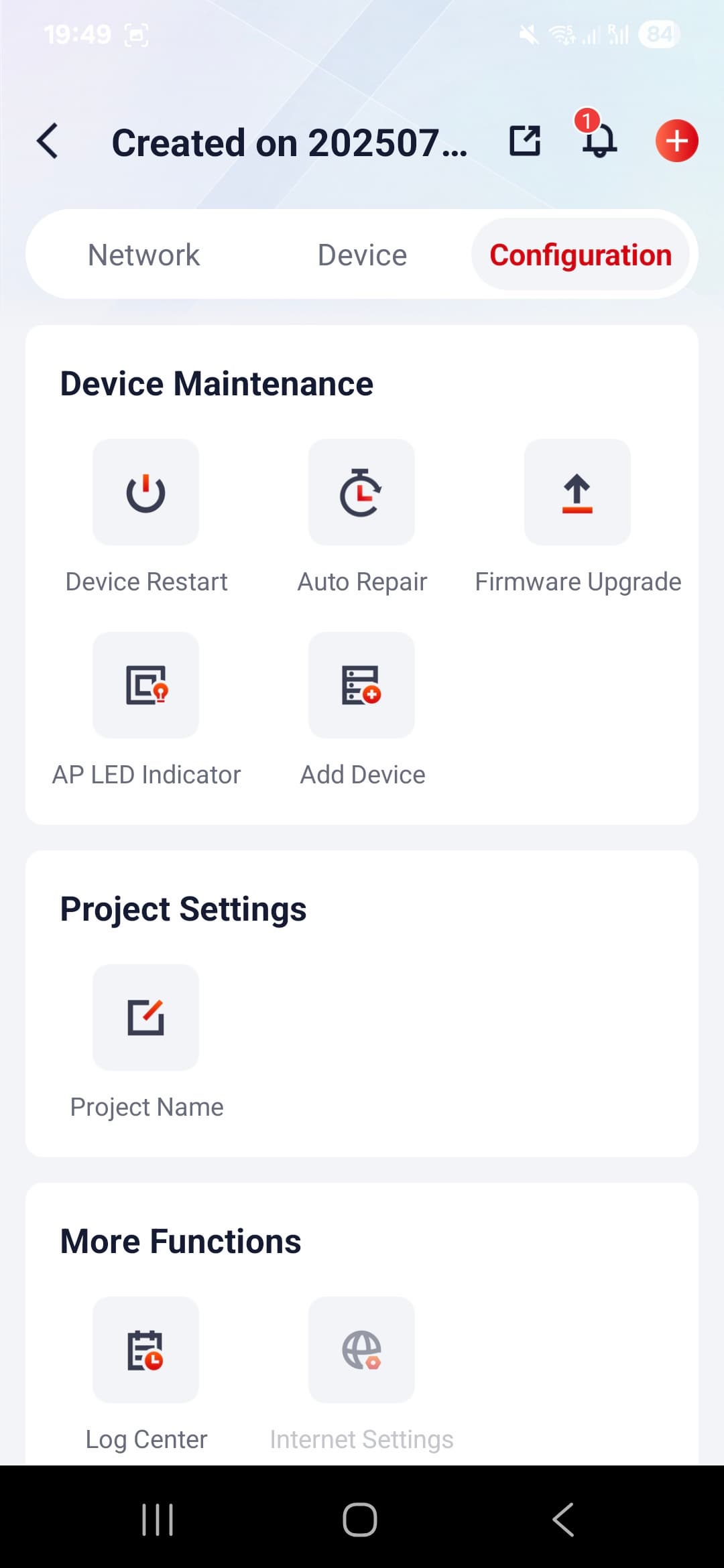Tap the share project icon
The image size is (724, 1568).
point(524,141)
